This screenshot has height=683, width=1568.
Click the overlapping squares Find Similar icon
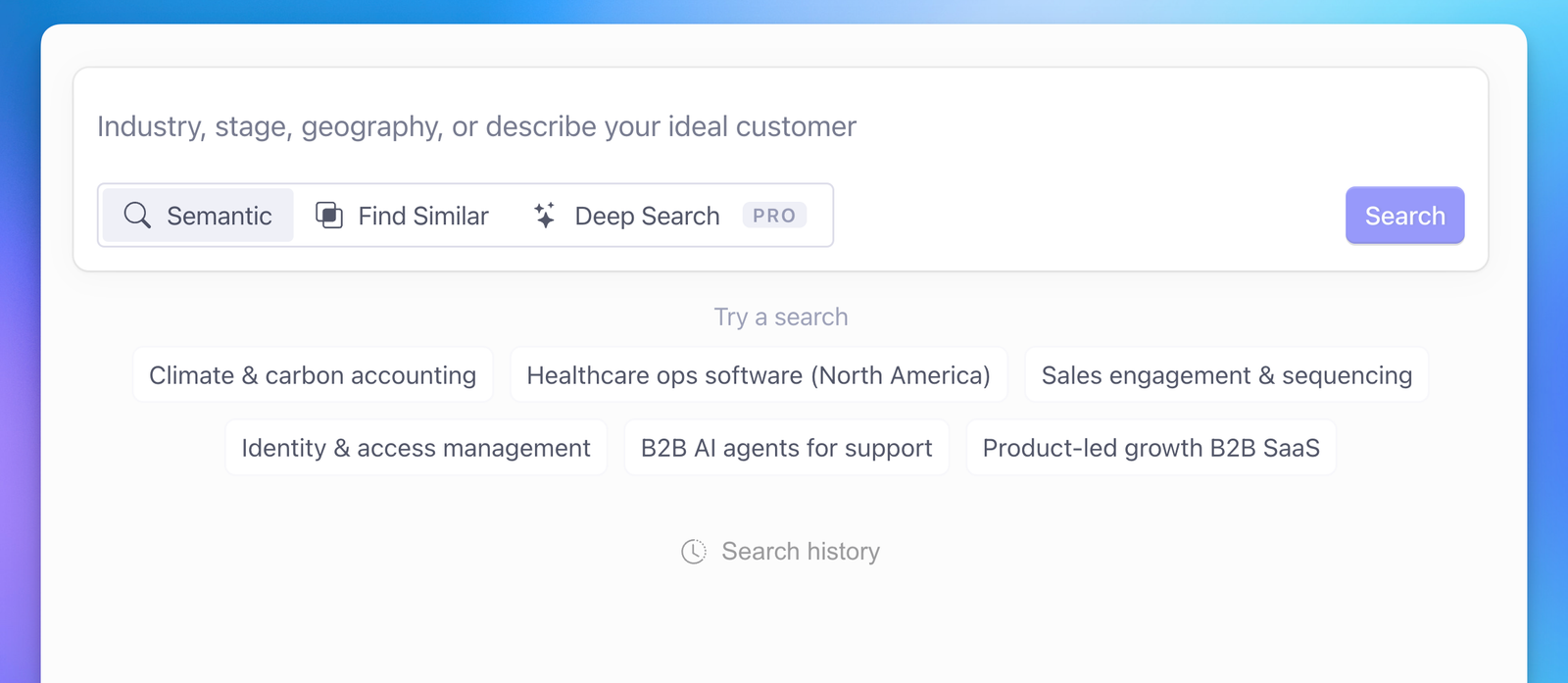coord(329,216)
